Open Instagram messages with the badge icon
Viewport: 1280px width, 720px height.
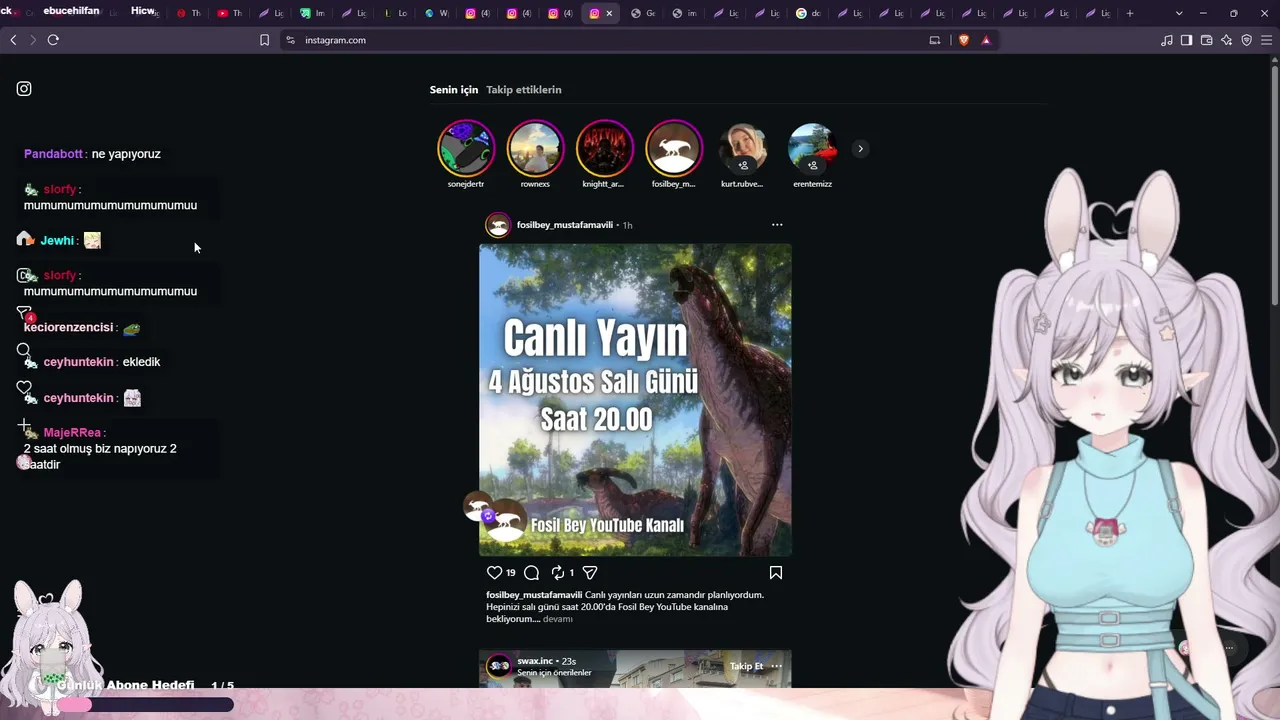click(x=25, y=313)
